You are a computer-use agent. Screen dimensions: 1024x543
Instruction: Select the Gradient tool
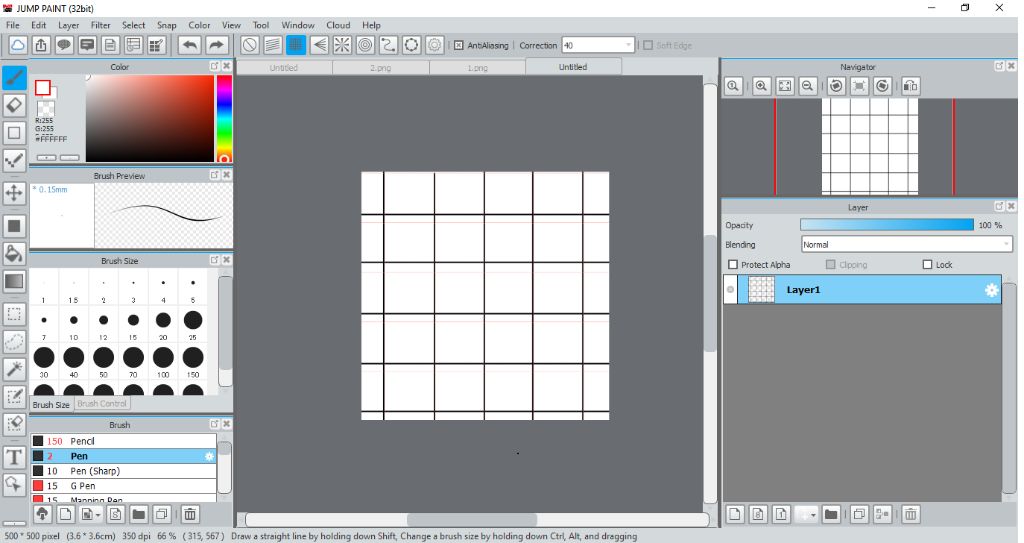(x=14, y=282)
